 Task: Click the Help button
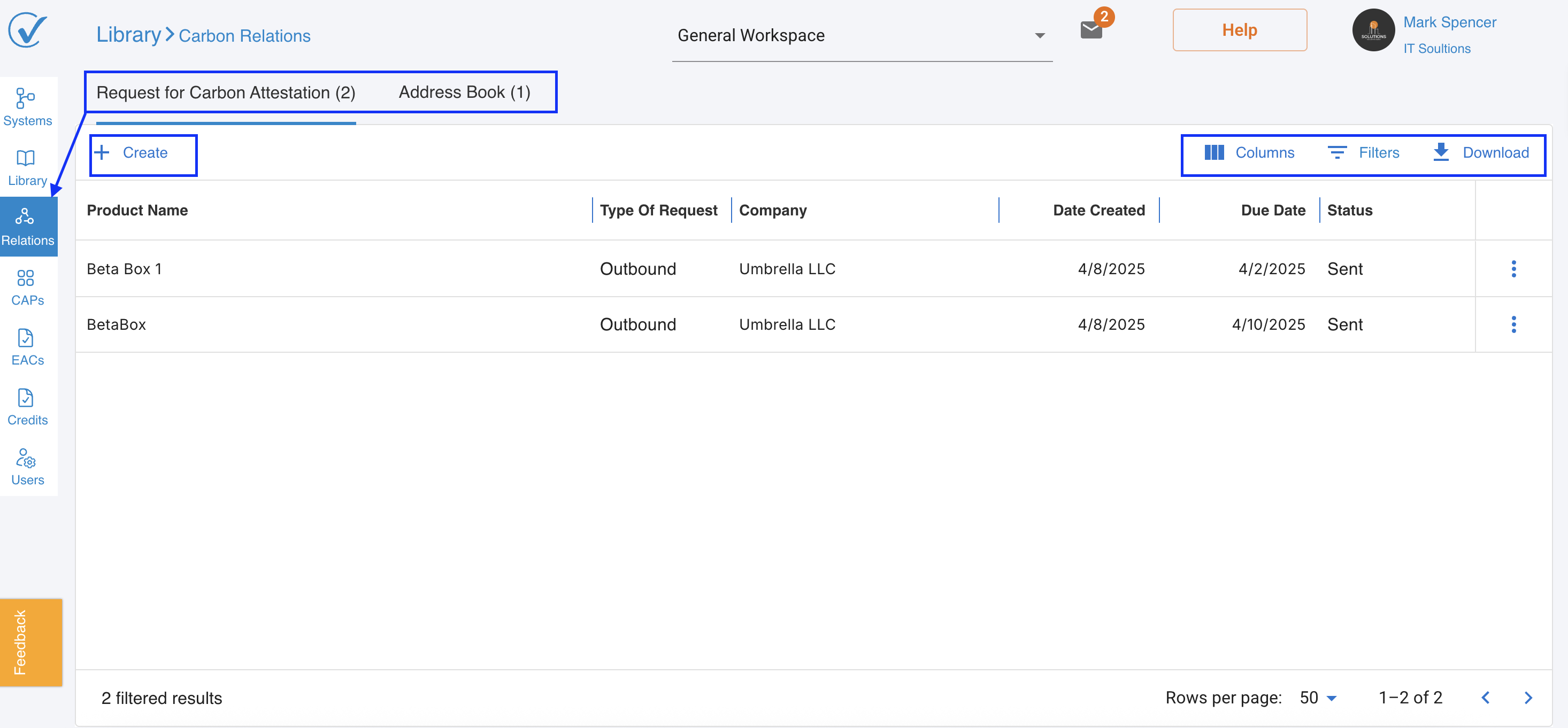pos(1239,30)
